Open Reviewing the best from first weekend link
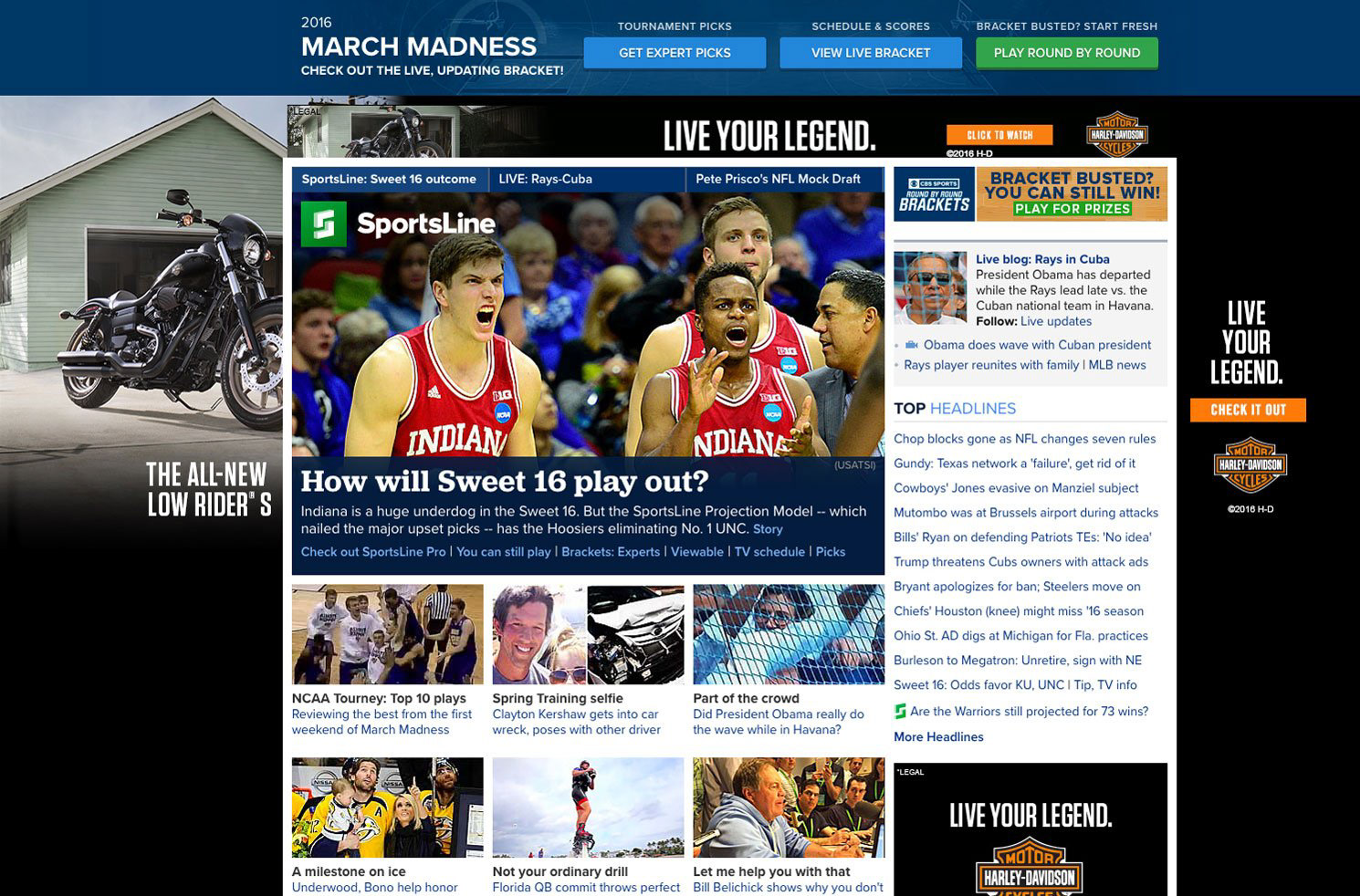The height and width of the screenshot is (896, 1360). (x=382, y=722)
